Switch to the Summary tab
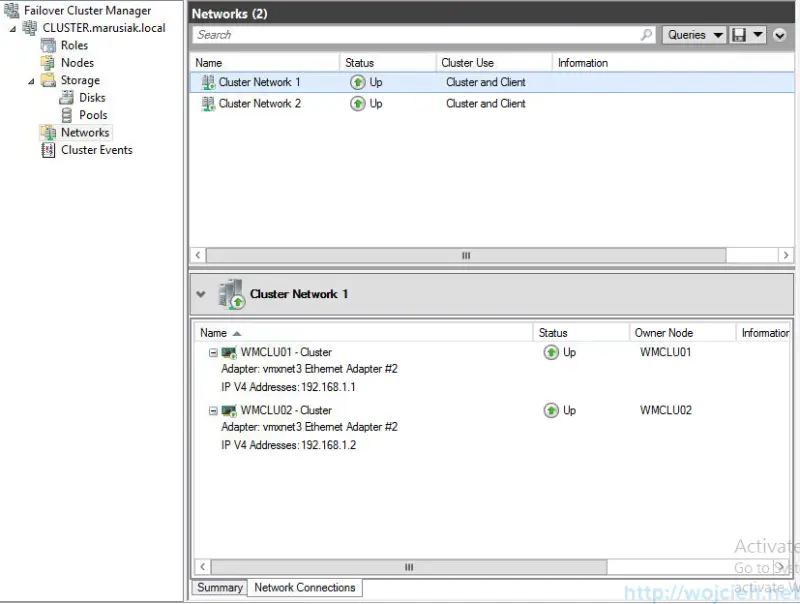The width and height of the screenshot is (800, 604). [219, 588]
